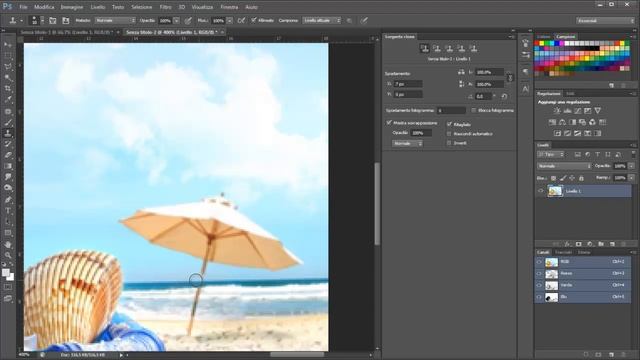Open the Filtro menu
Screen dimensions: 640x360
click(x=165, y=7)
